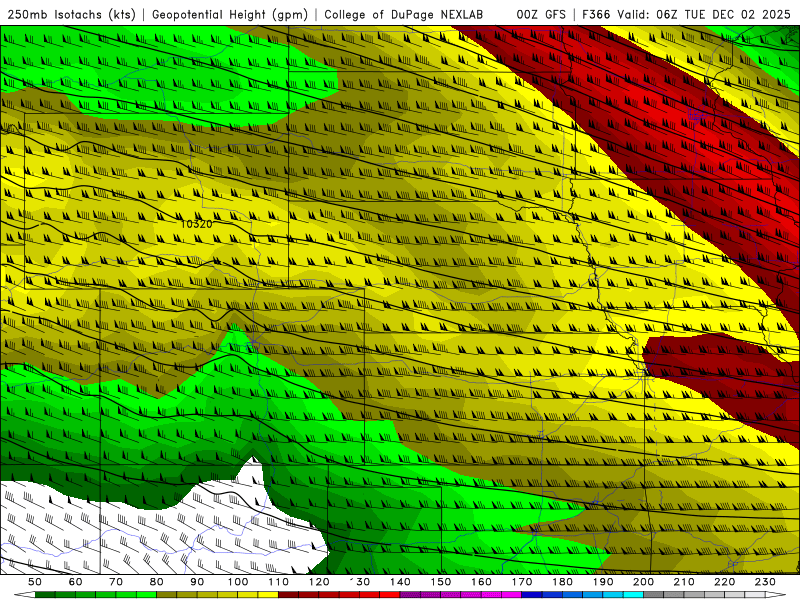Image resolution: width=800 pixels, height=600 pixels.
Task: Click the magenta swatch just left of 170
Action: [x=511, y=595]
